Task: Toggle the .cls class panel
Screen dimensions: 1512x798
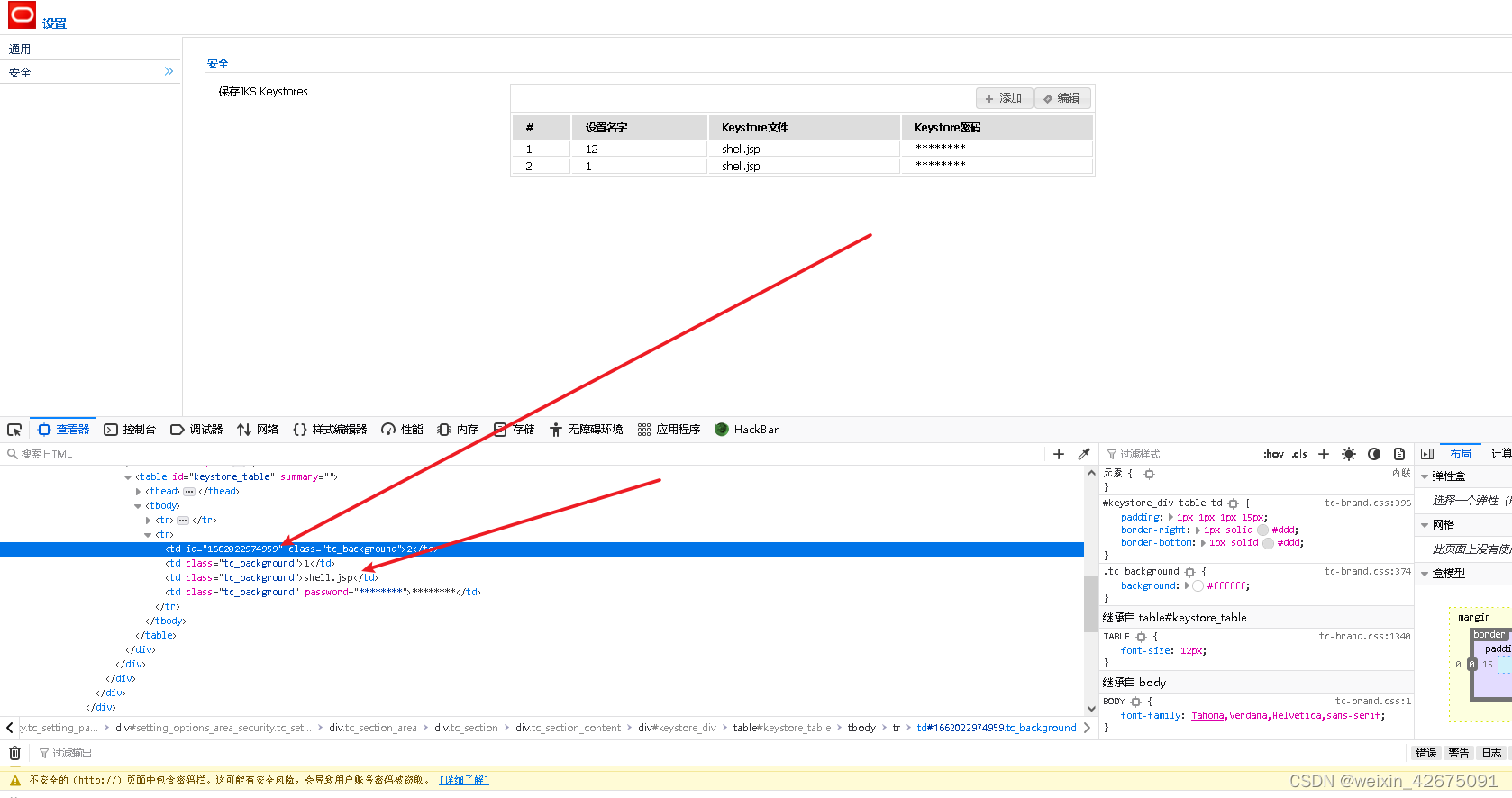Action: click(1299, 454)
